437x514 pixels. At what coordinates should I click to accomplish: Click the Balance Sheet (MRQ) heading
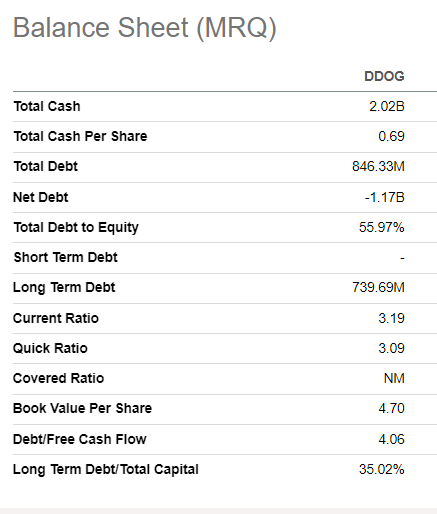(x=145, y=28)
